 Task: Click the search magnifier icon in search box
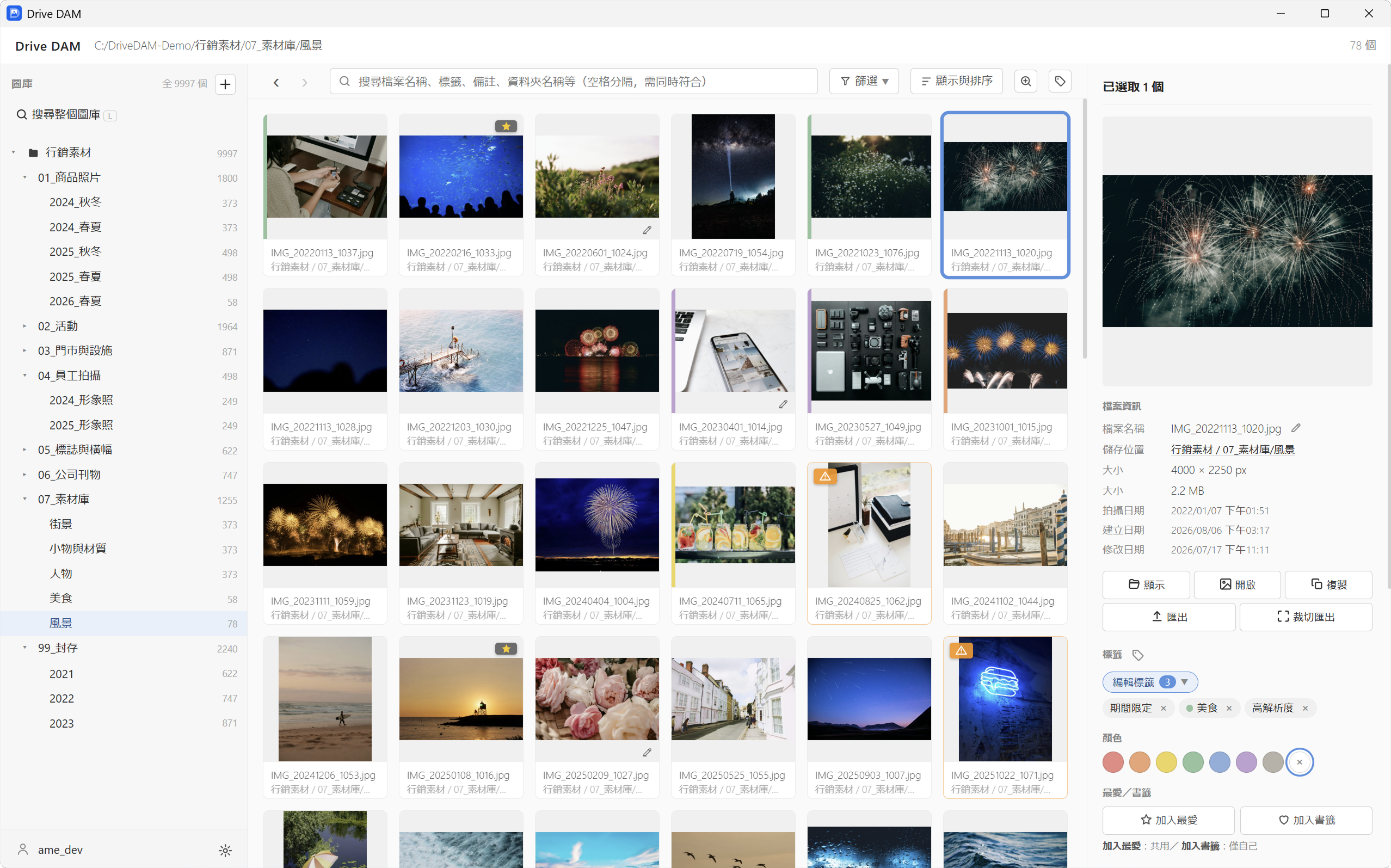344,82
